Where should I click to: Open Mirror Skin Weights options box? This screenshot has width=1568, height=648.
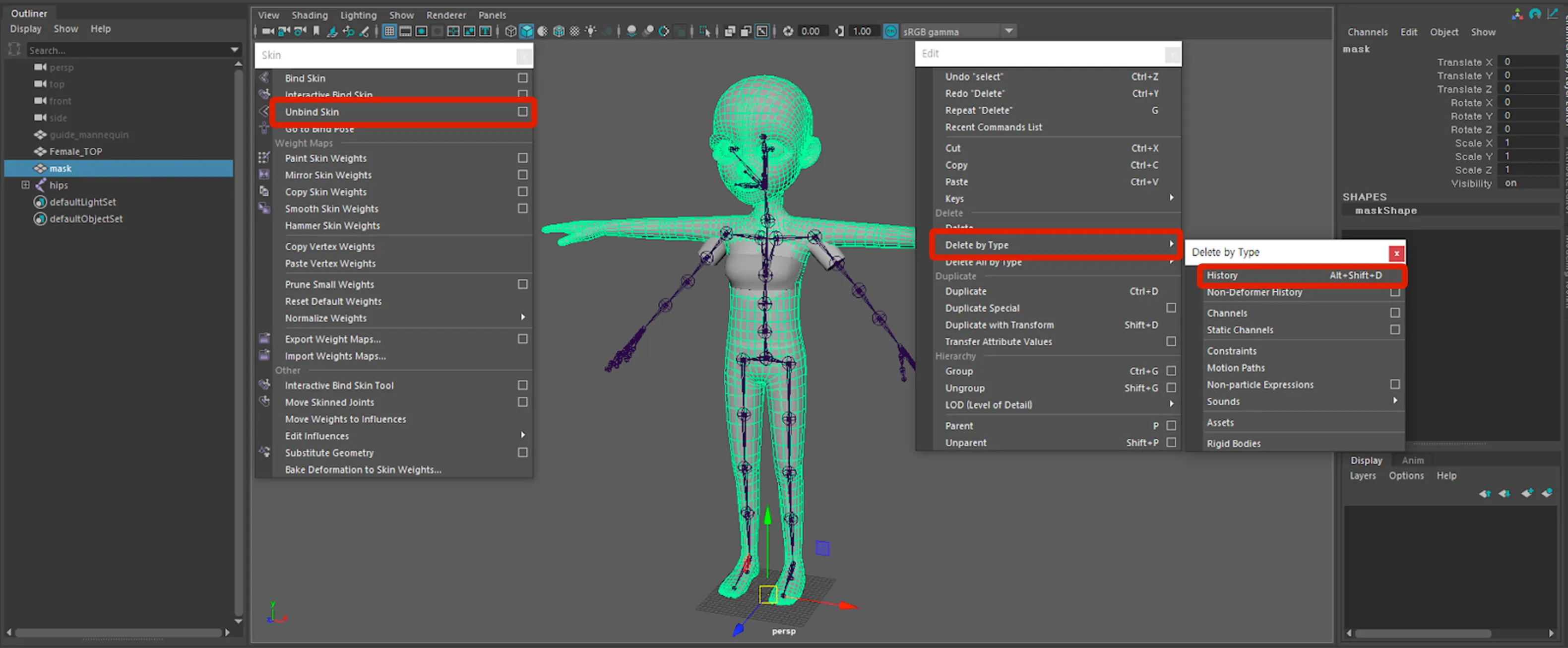click(x=522, y=175)
